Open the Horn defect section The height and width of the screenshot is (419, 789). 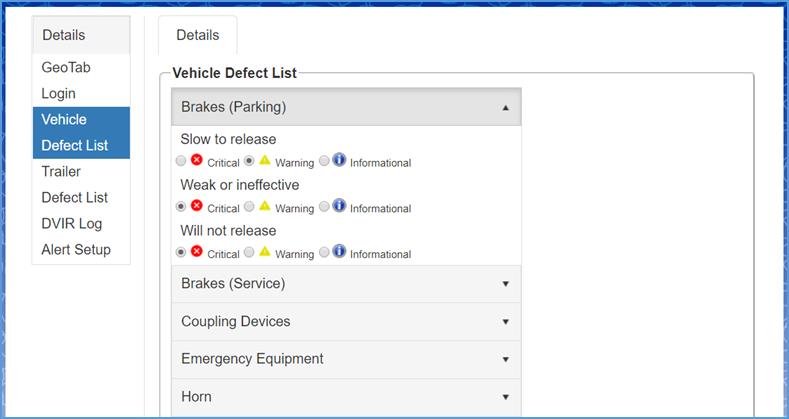click(x=346, y=397)
